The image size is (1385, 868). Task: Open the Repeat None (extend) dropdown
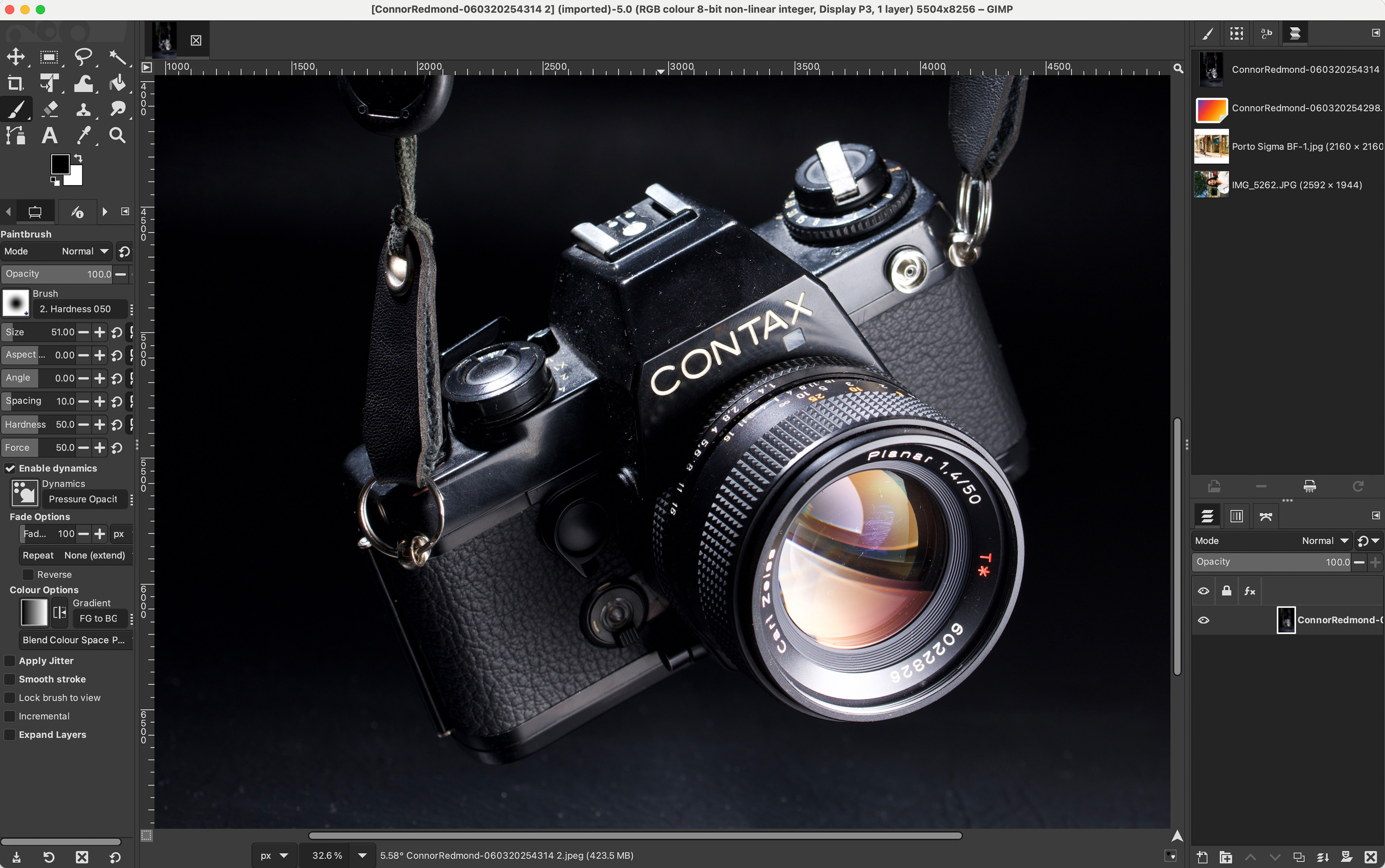(76, 555)
